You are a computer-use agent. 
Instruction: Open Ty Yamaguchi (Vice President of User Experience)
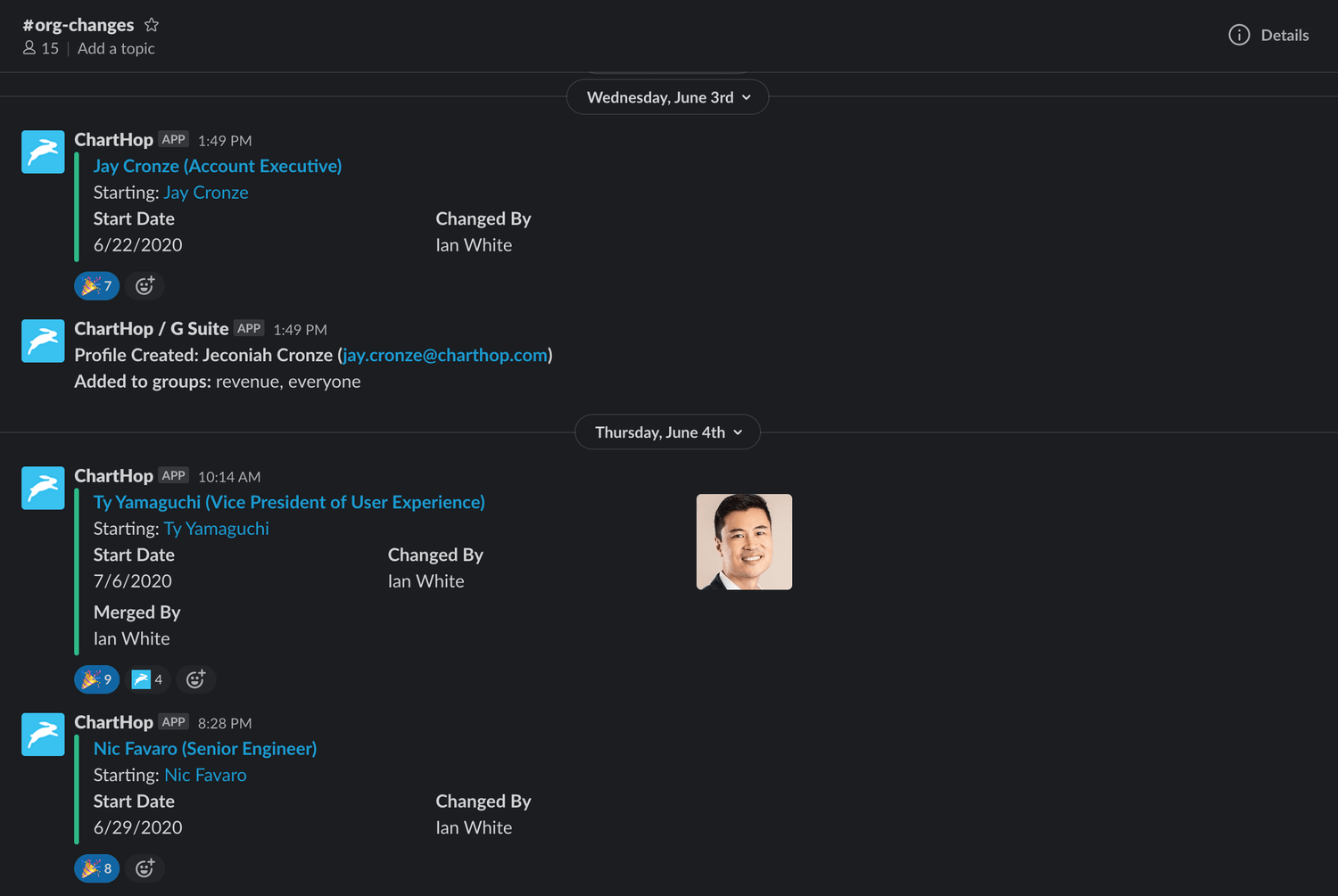click(x=288, y=502)
